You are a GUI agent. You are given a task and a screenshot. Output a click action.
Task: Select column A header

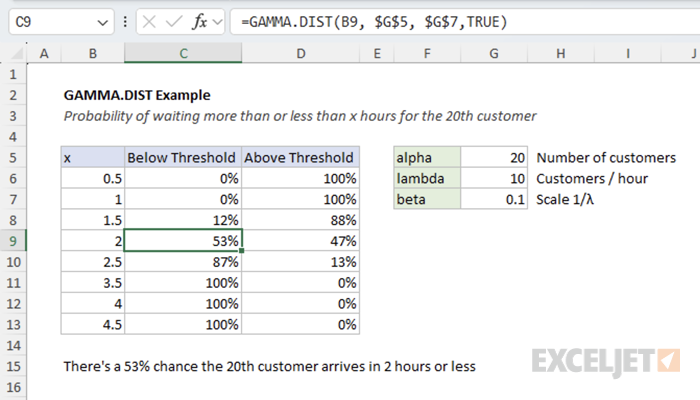tap(44, 54)
